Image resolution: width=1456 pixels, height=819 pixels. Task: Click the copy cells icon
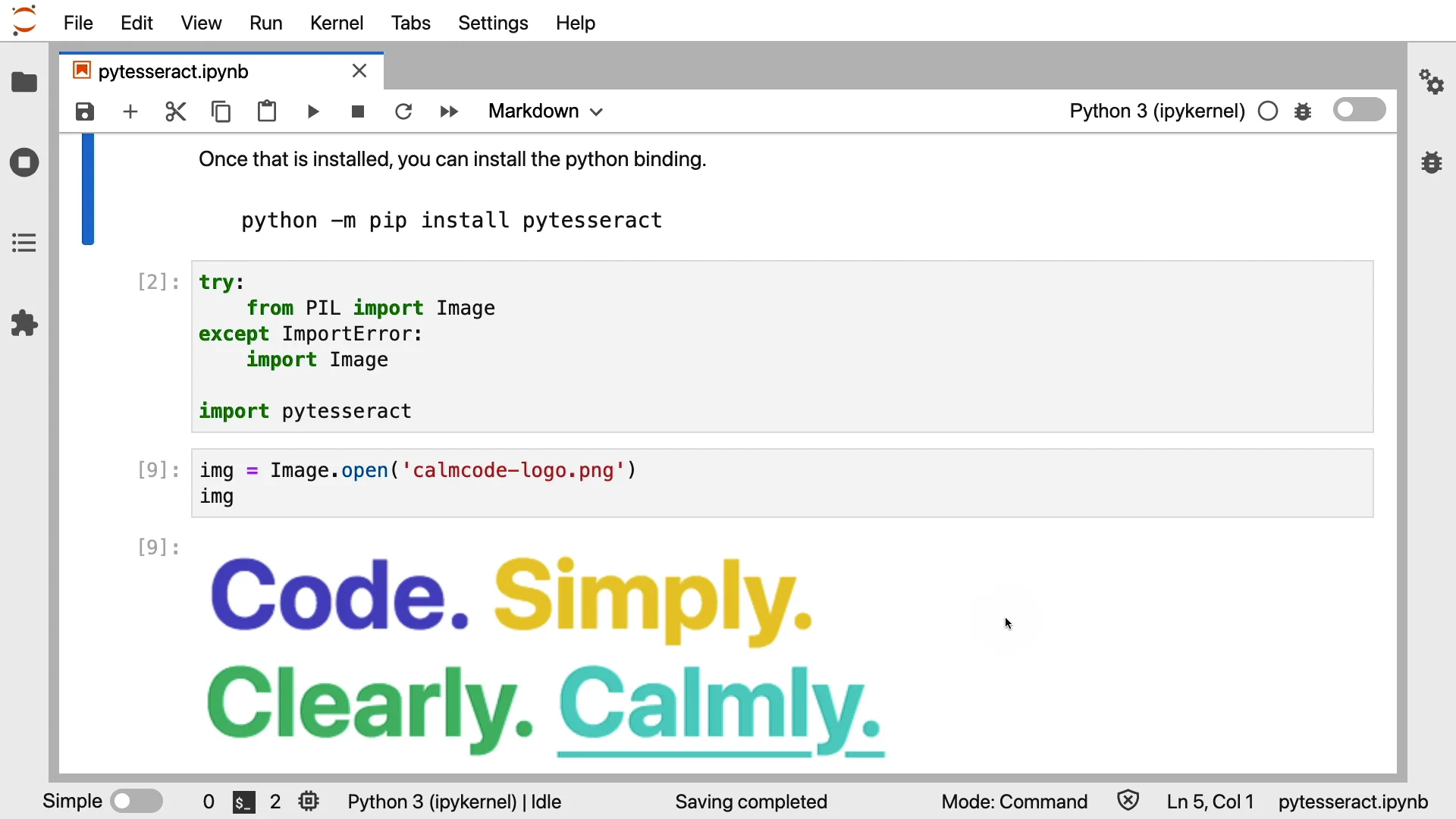point(221,112)
